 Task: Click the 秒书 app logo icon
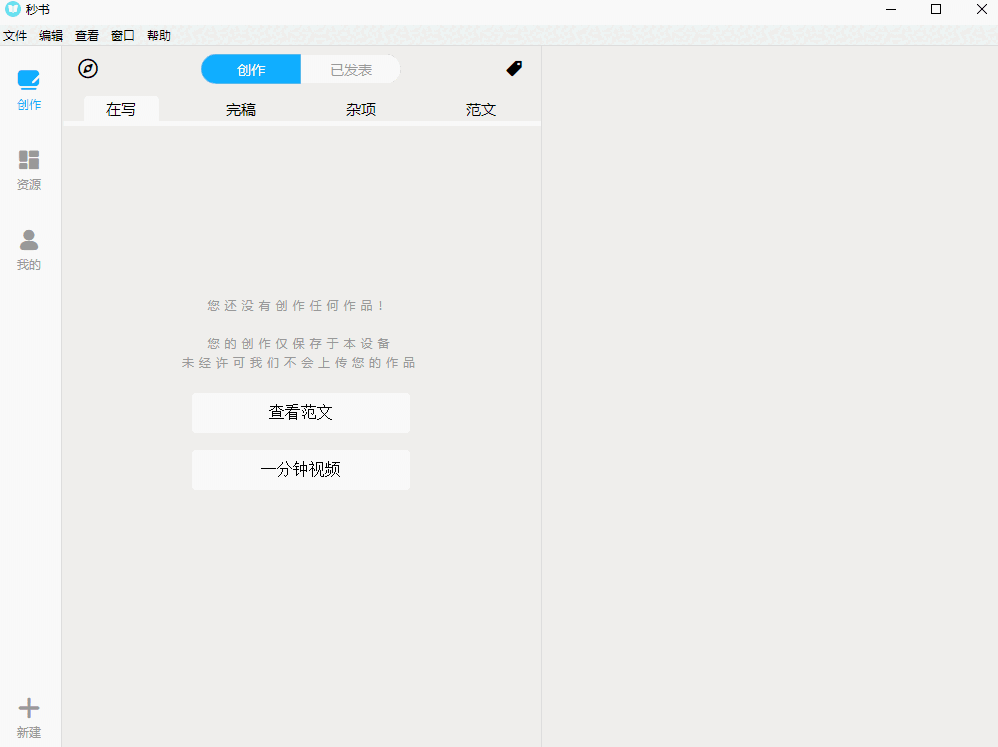click(x=13, y=9)
